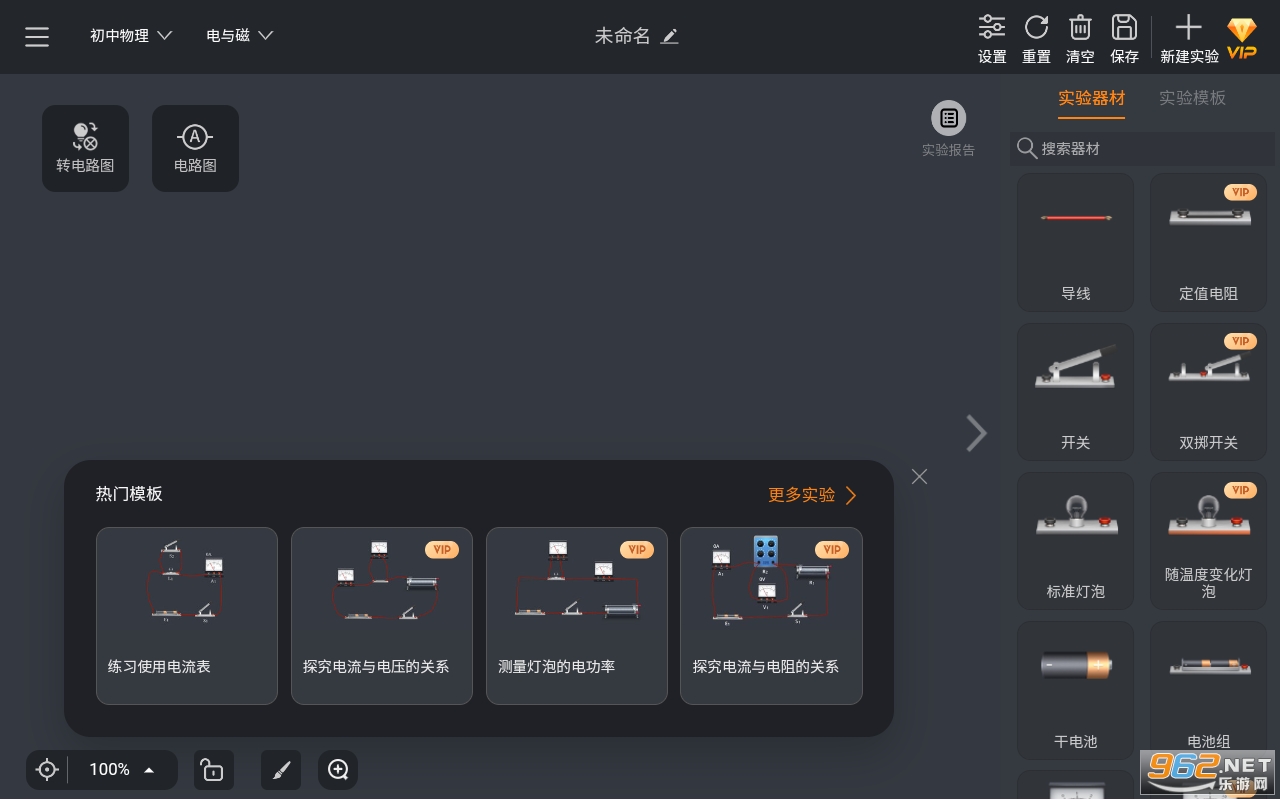The height and width of the screenshot is (800, 1280).
Task: Click the zoom in magnifier icon
Action: tap(338, 770)
